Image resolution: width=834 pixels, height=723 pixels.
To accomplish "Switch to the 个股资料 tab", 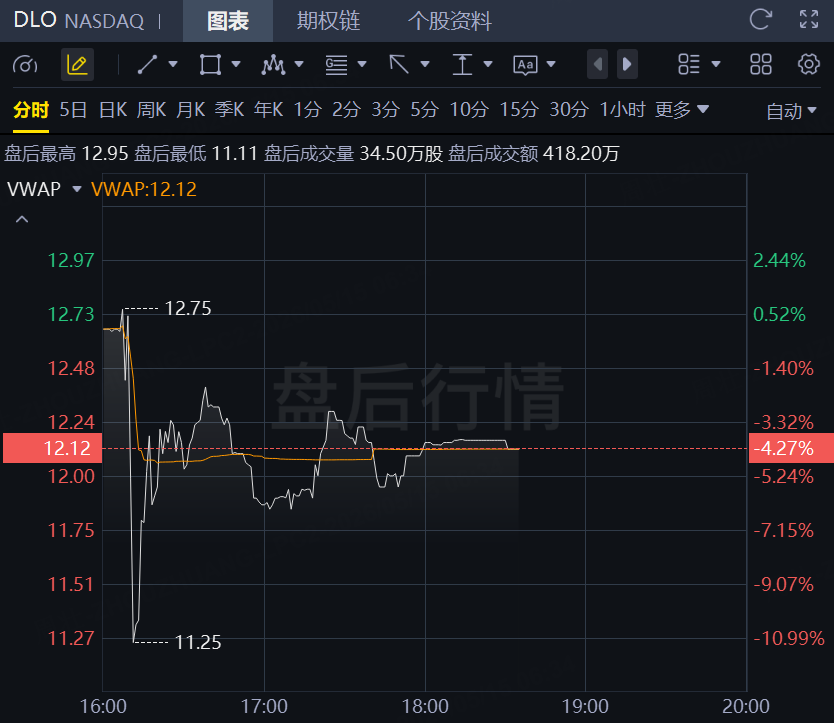I will (x=450, y=21).
